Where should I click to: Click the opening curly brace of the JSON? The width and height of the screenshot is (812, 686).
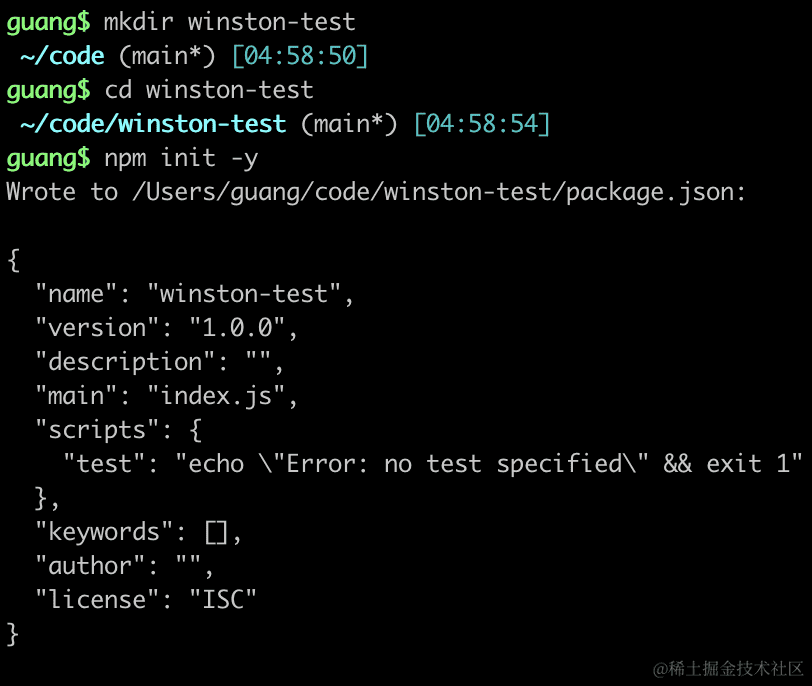(13, 260)
